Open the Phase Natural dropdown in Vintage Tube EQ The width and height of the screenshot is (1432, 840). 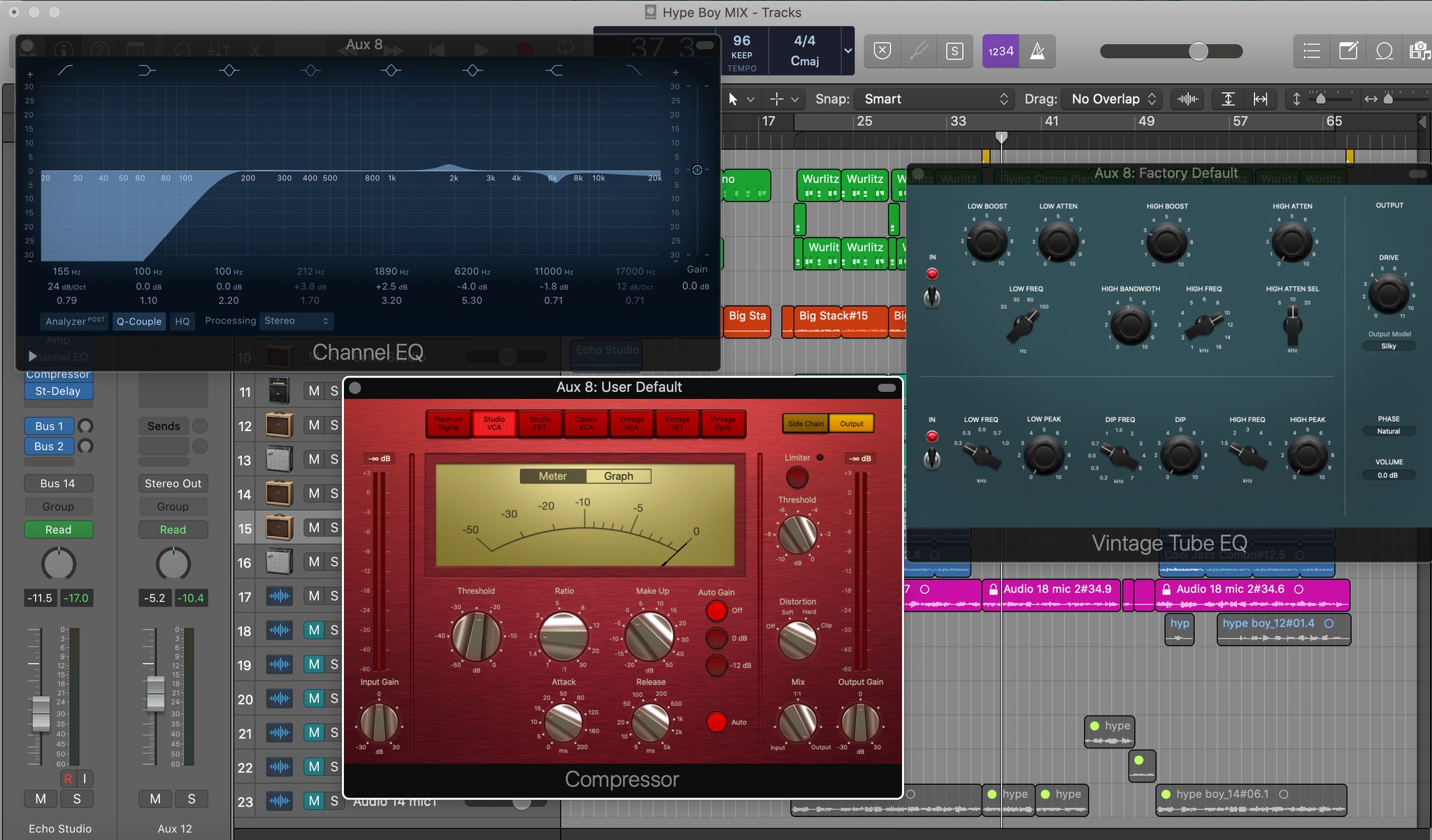(x=1389, y=431)
